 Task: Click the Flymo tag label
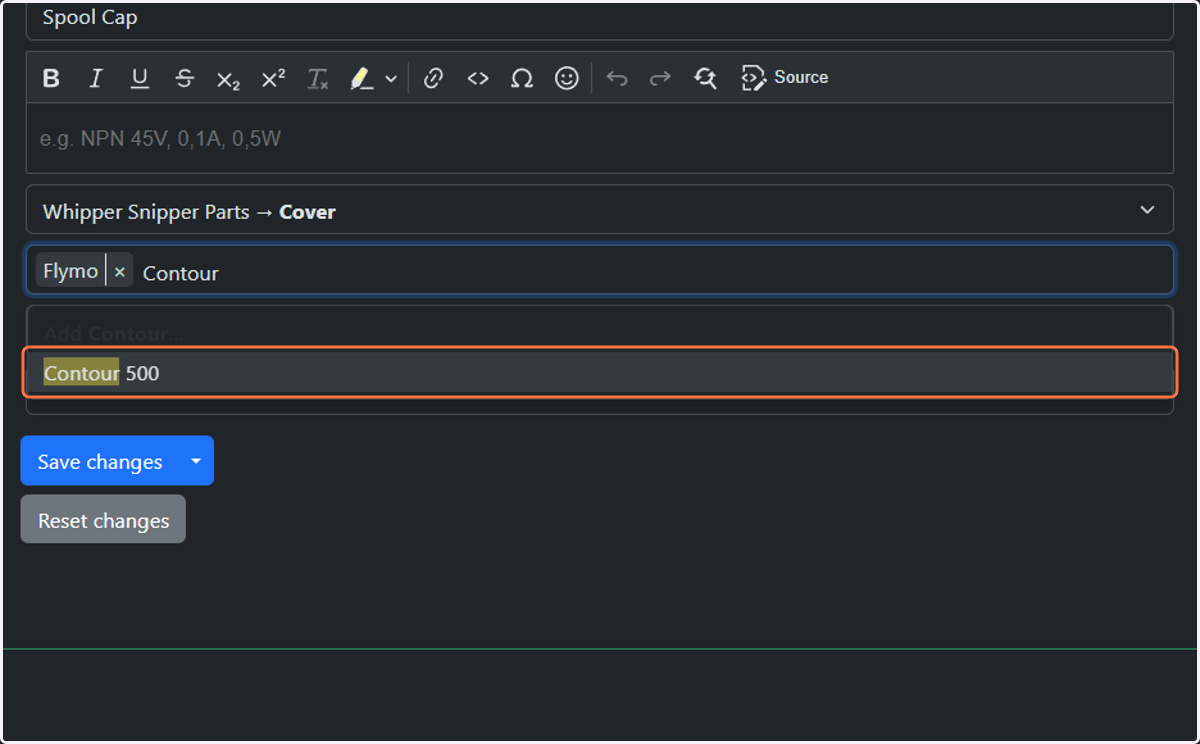click(70, 271)
